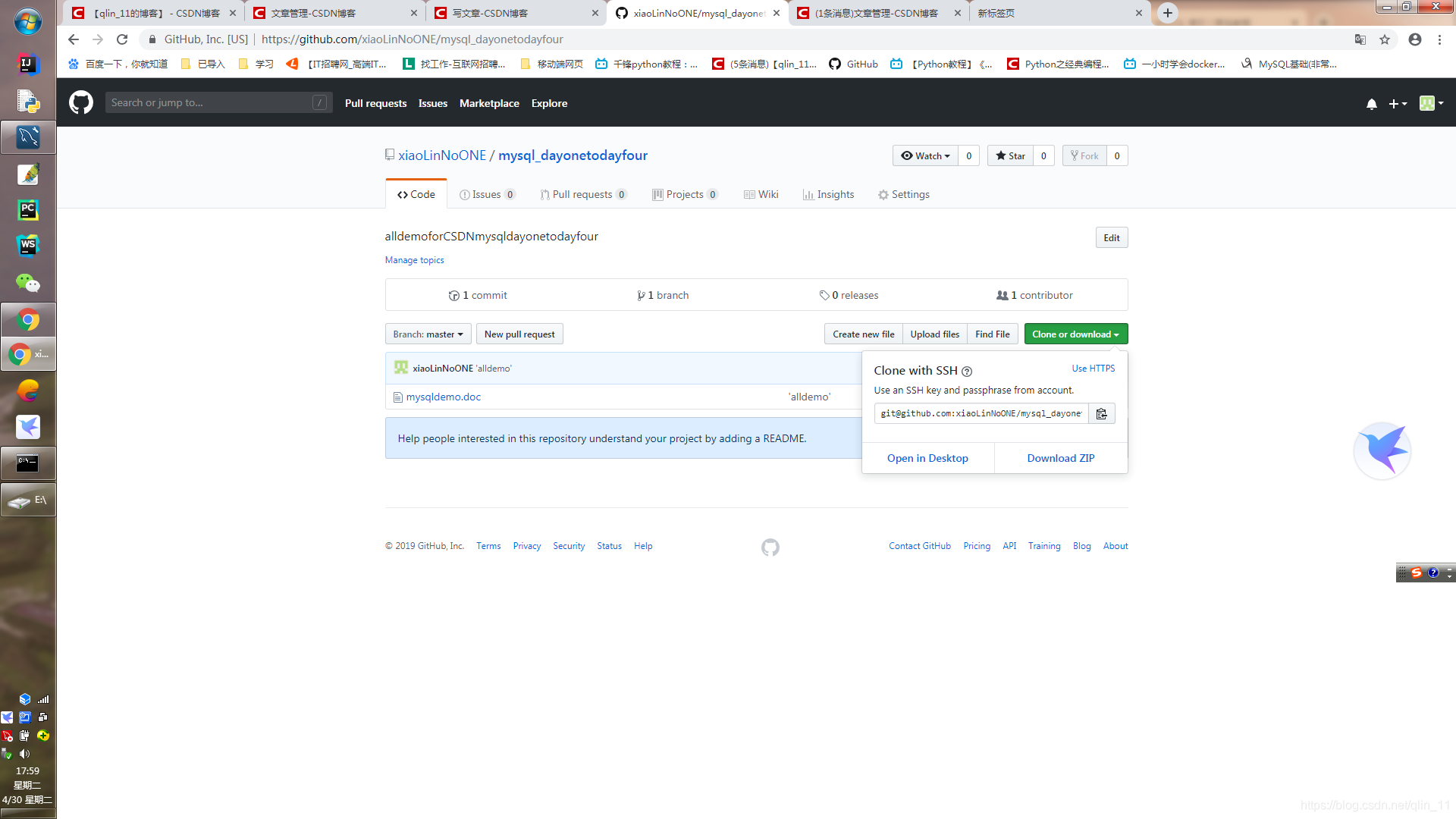Open the Projects tab
The image size is (1456, 819).
685,195
